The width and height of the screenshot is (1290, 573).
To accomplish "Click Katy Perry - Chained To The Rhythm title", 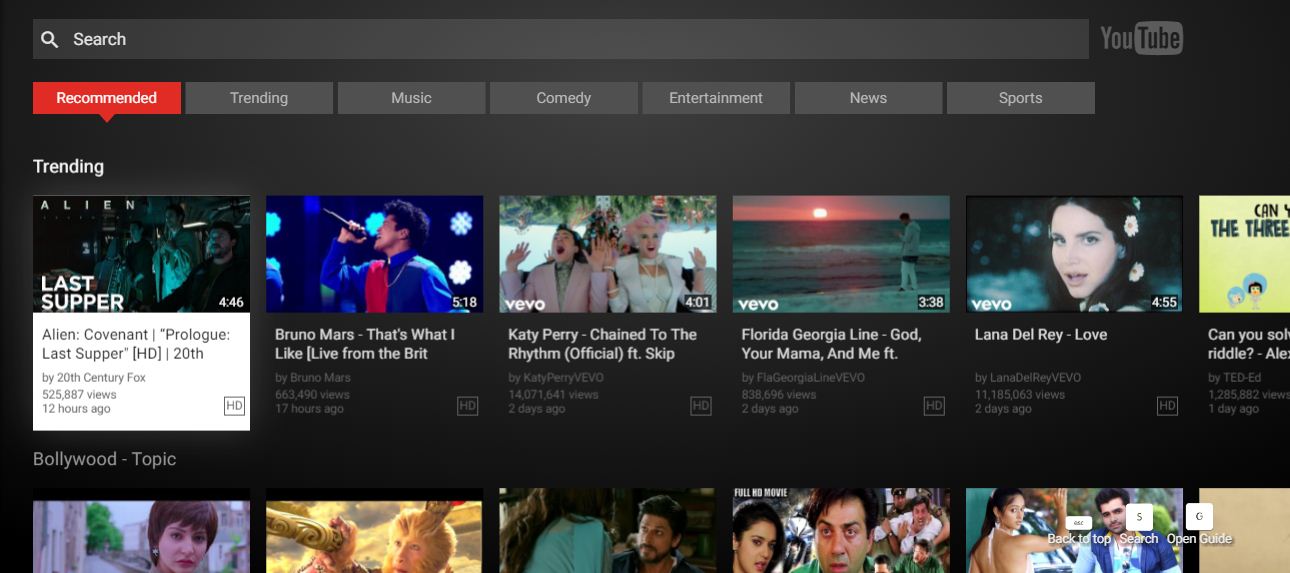I will pyautogui.click(x=602, y=344).
